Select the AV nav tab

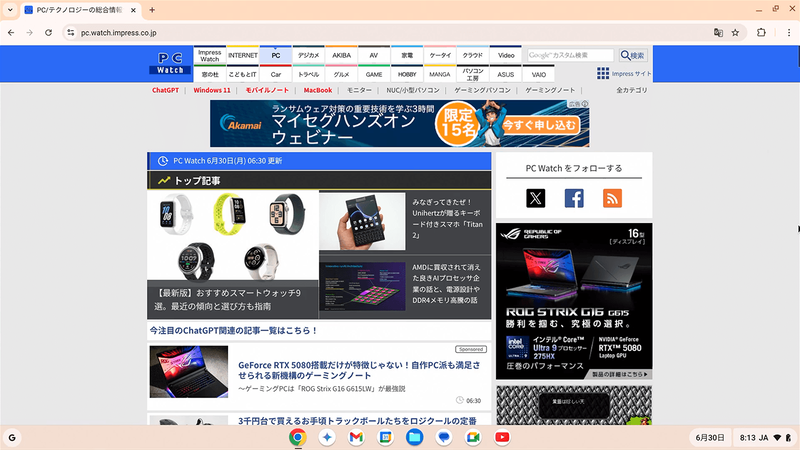pyautogui.click(x=374, y=55)
